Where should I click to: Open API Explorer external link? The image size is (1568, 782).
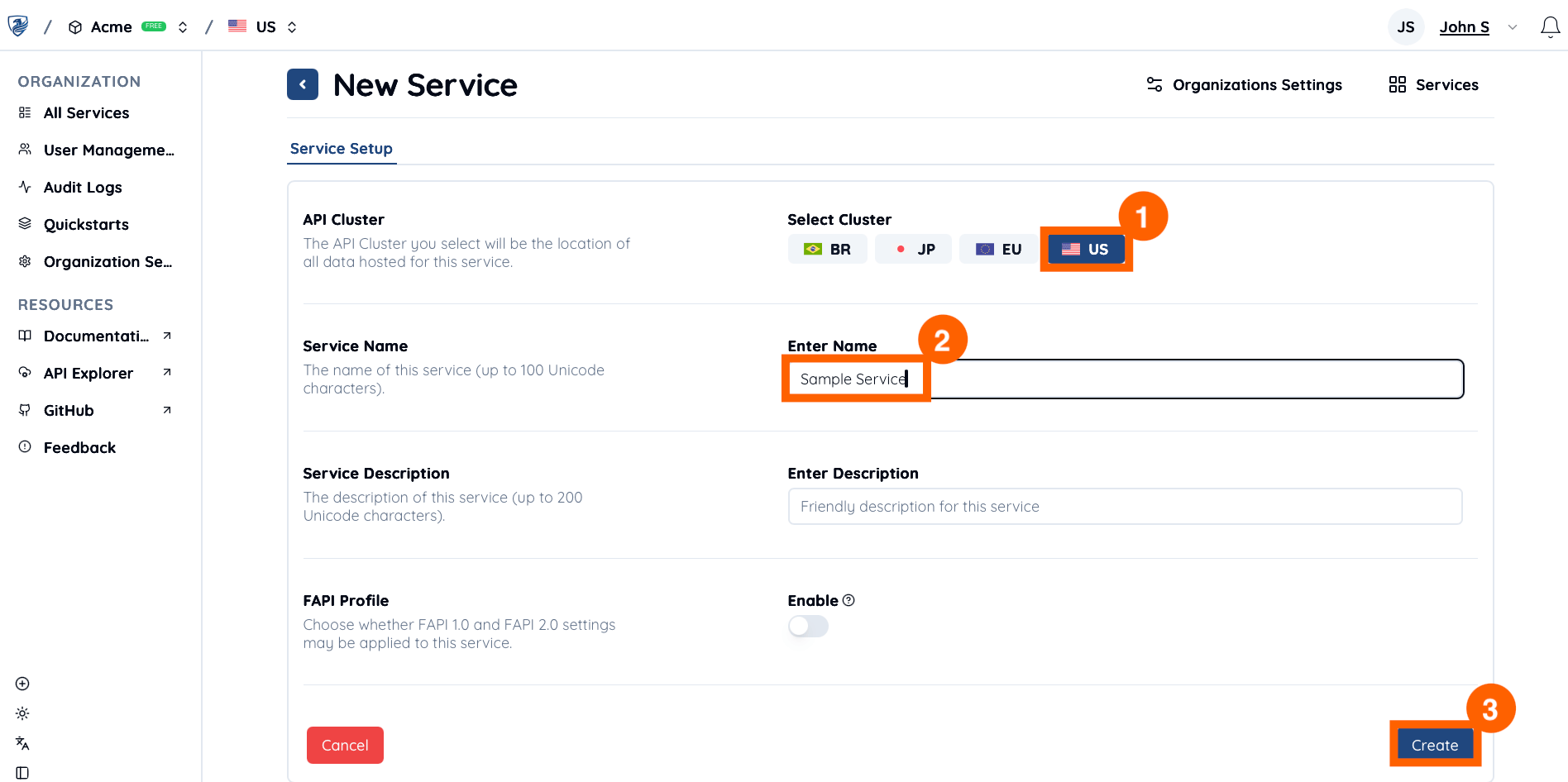(x=96, y=373)
